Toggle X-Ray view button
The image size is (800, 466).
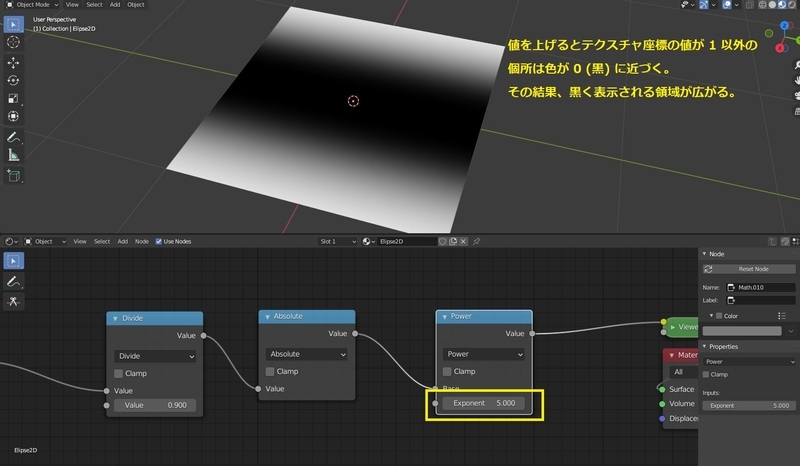click(x=749, y=5)
